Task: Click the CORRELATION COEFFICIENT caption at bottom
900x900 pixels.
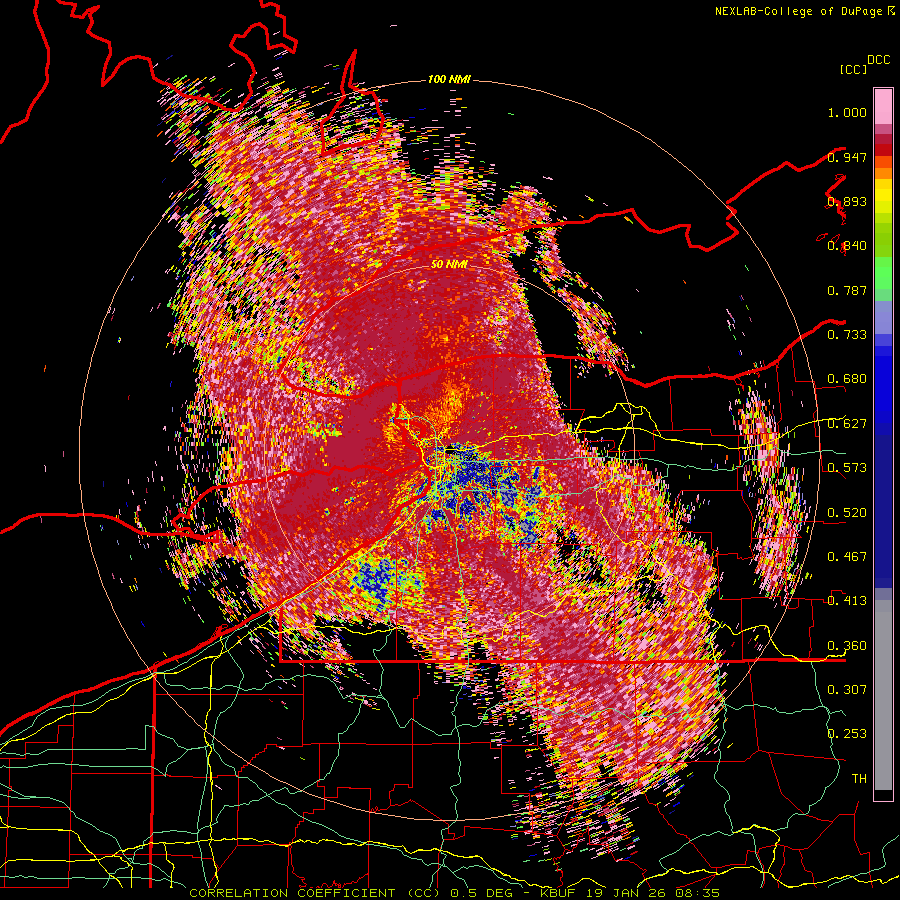Action: (454, 893)
